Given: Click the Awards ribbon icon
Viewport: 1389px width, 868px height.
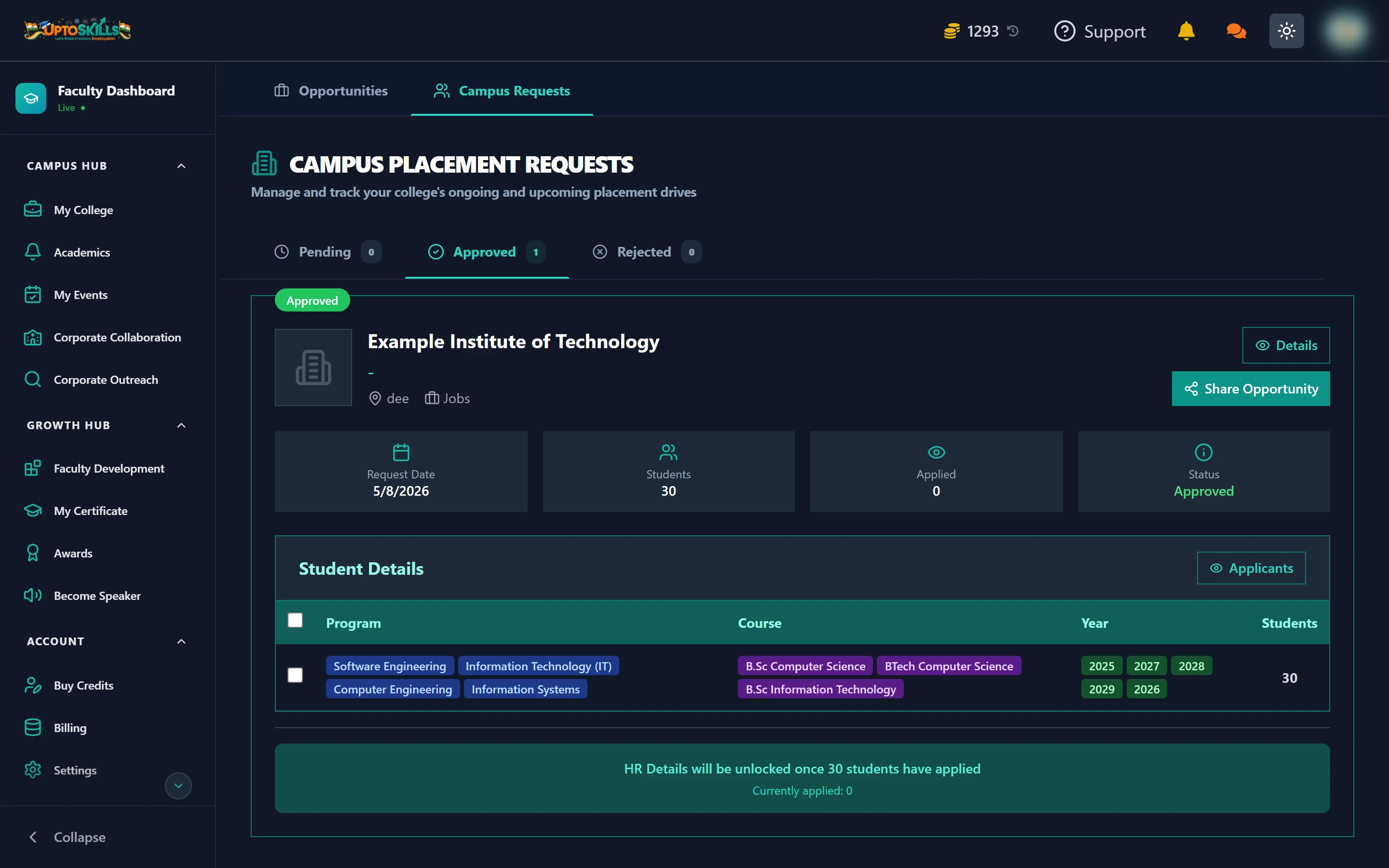Looking at the screenshot, I should pyautogui.click(x=33, y=553).
